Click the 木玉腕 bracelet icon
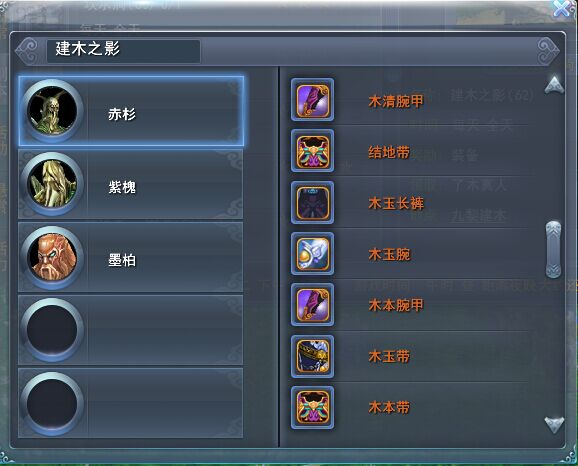Screen dimensions: 578x466 point(313,254)
